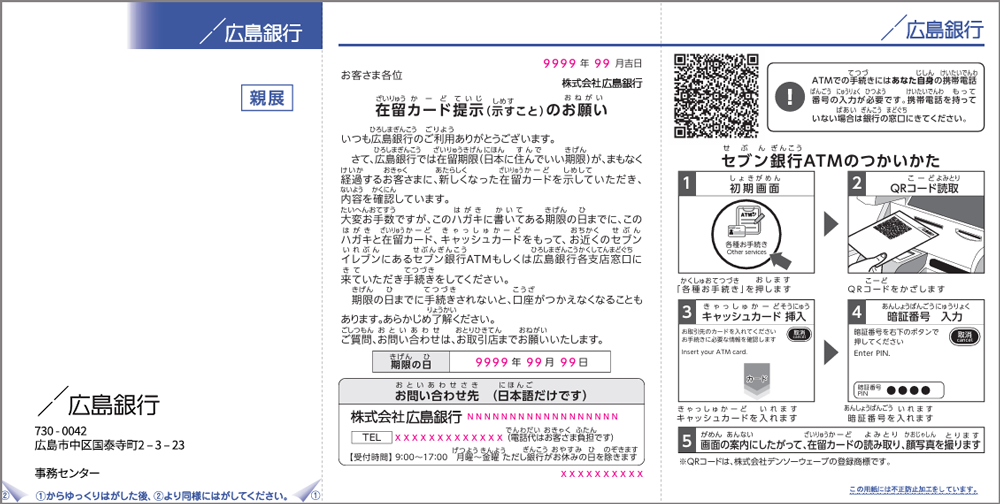Click the number 3 step badge

coord(686,312)
